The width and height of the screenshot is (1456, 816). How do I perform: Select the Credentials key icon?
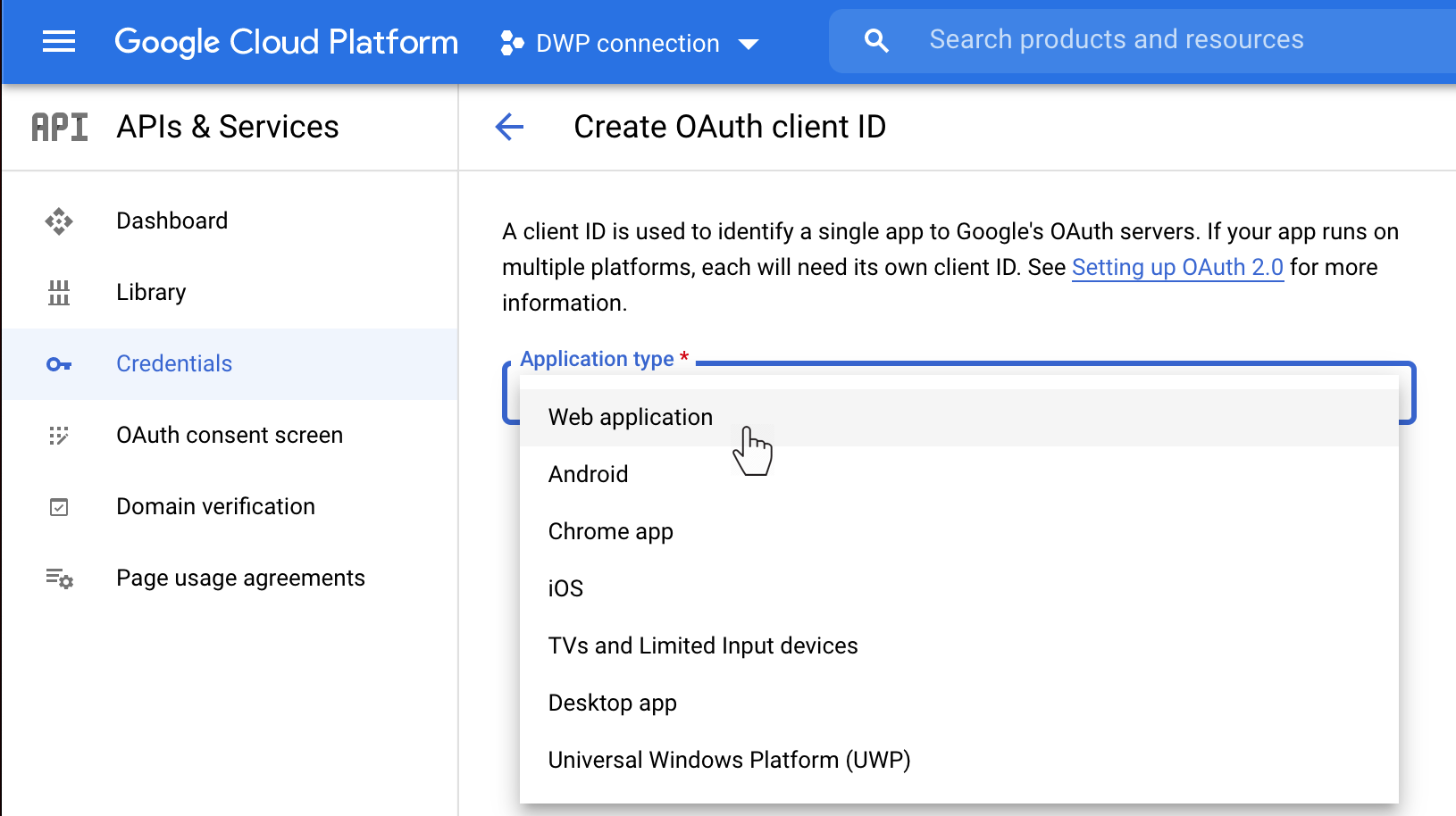click(58, 363)
